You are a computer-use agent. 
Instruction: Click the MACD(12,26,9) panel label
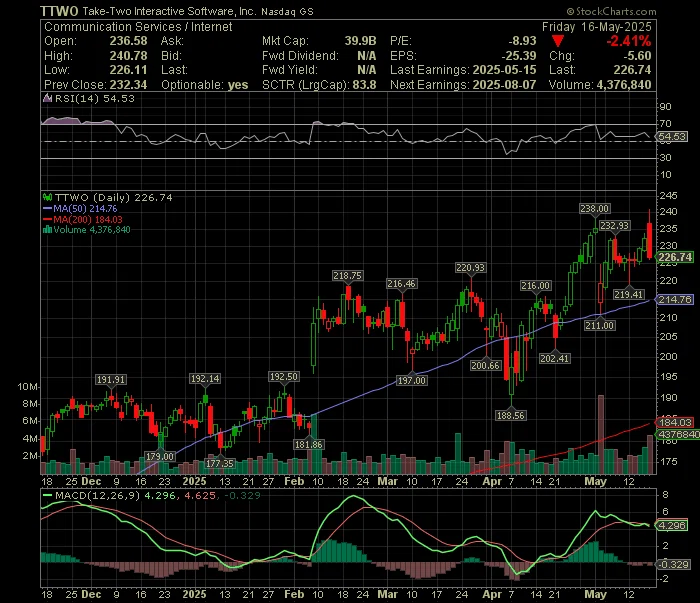point(97,495)
